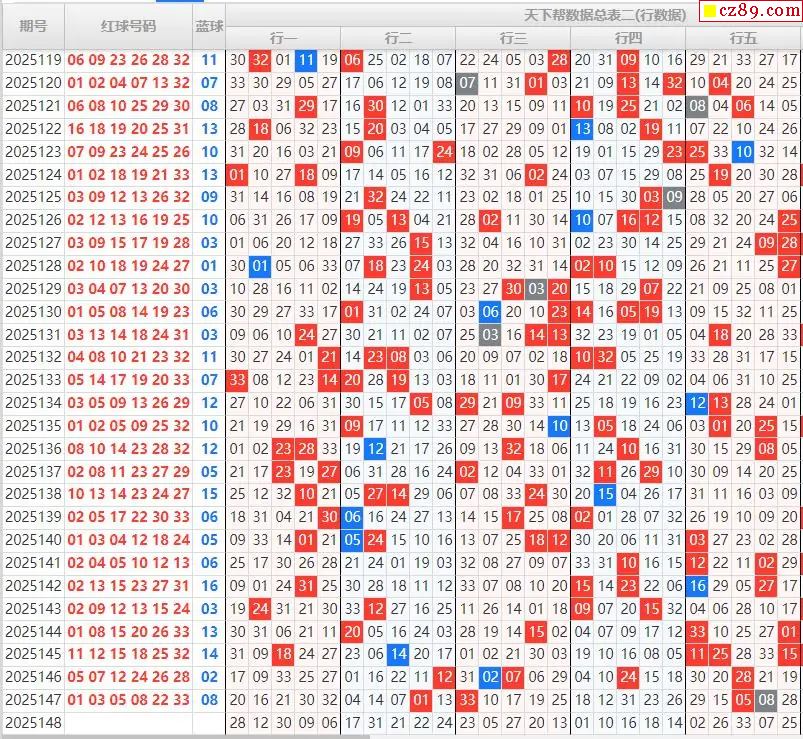Screen dimensions: 803x739
Task: Click blue highlighted 16 in row 2025142
Action: [x=697, y=586]
